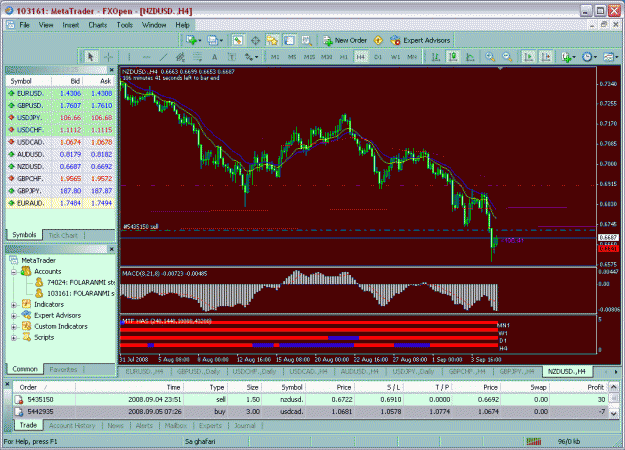Open the Tools menu
The image size is (625, 450).
pos(124,25)
